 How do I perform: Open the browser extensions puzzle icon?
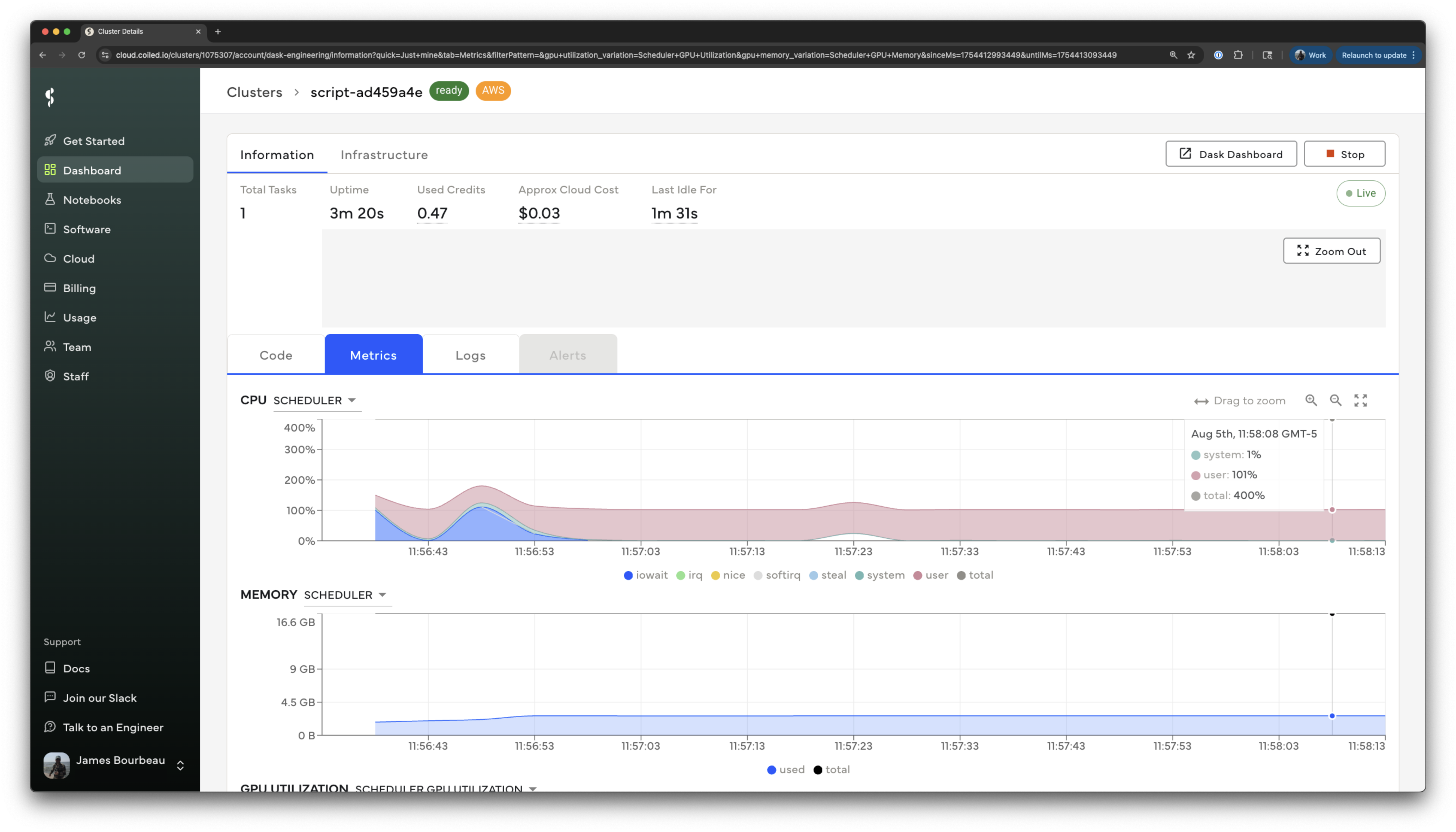click(1238, 55)
